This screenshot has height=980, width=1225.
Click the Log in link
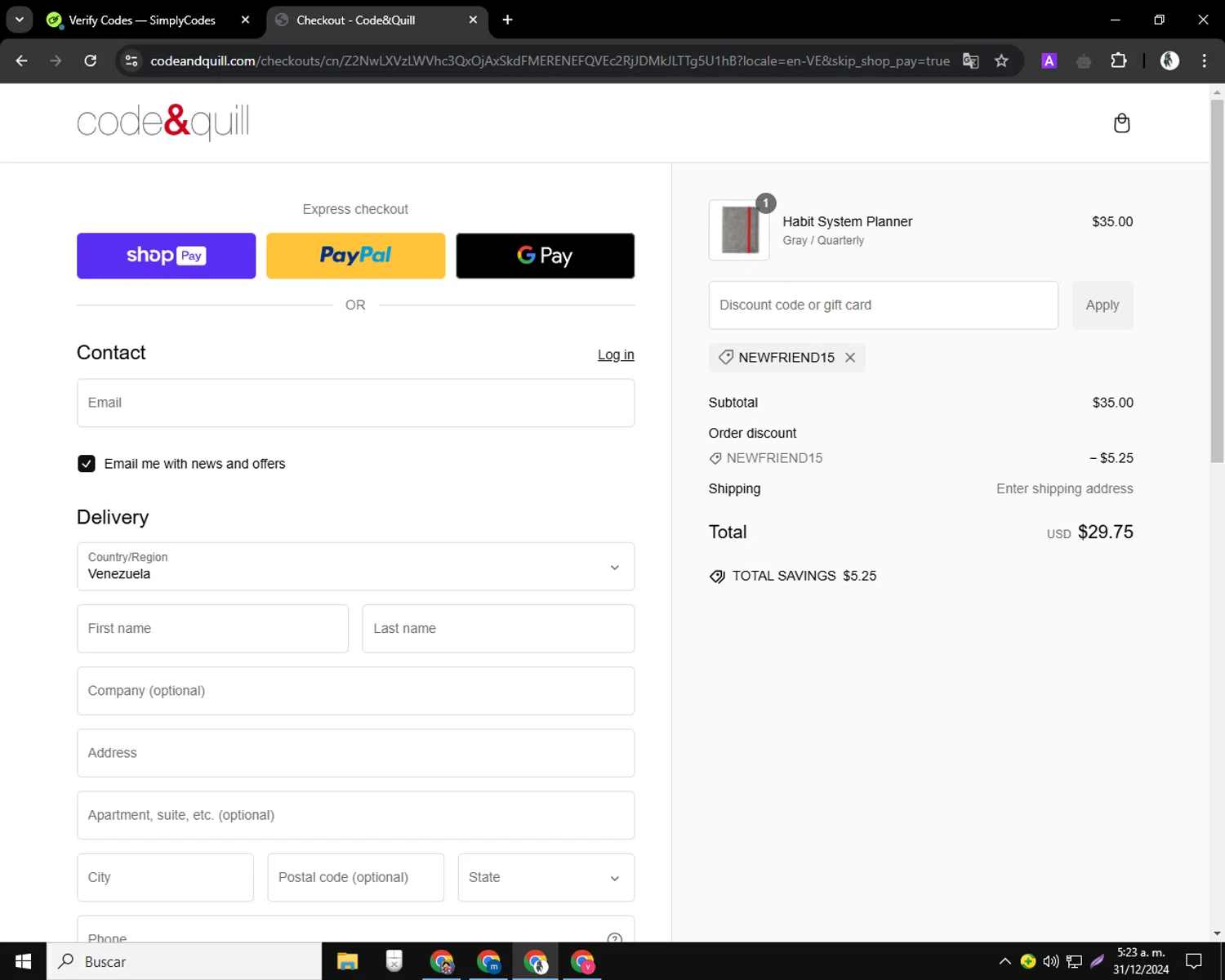(x=616, y=354)
